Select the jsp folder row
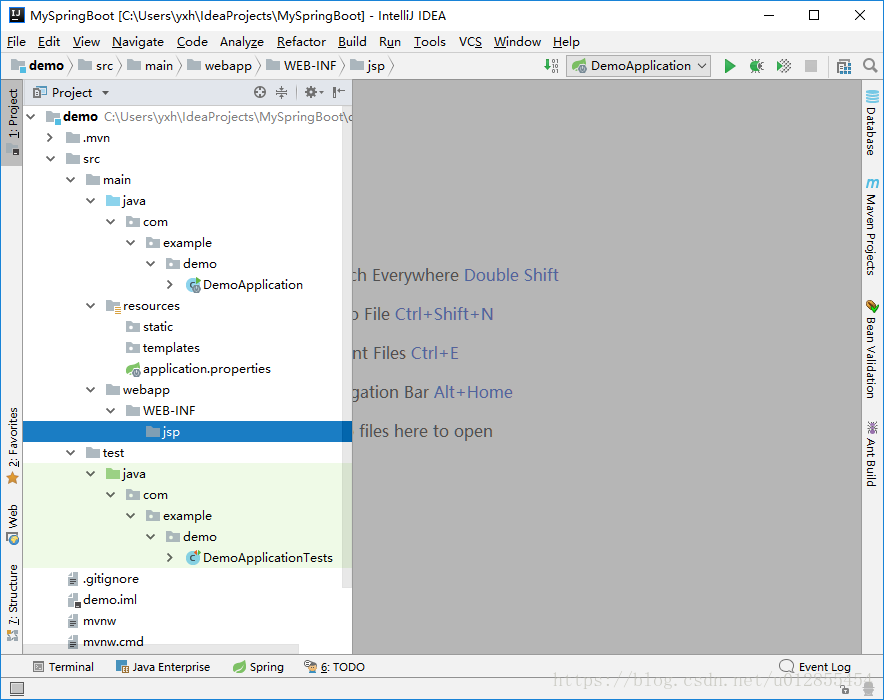This screenshot has height=700, width=884. point(187,432)
